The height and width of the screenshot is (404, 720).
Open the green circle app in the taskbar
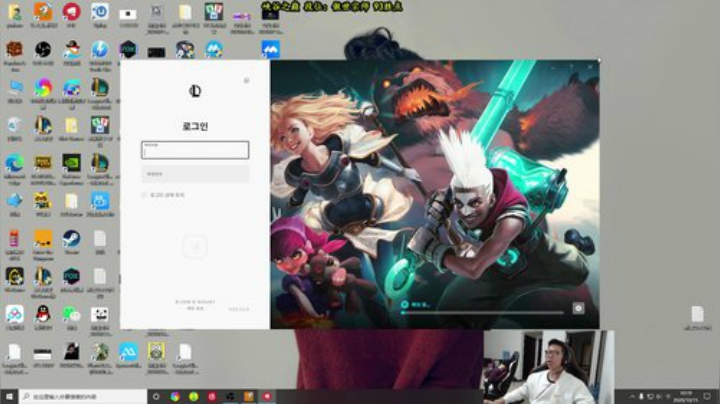click(193, 396)
